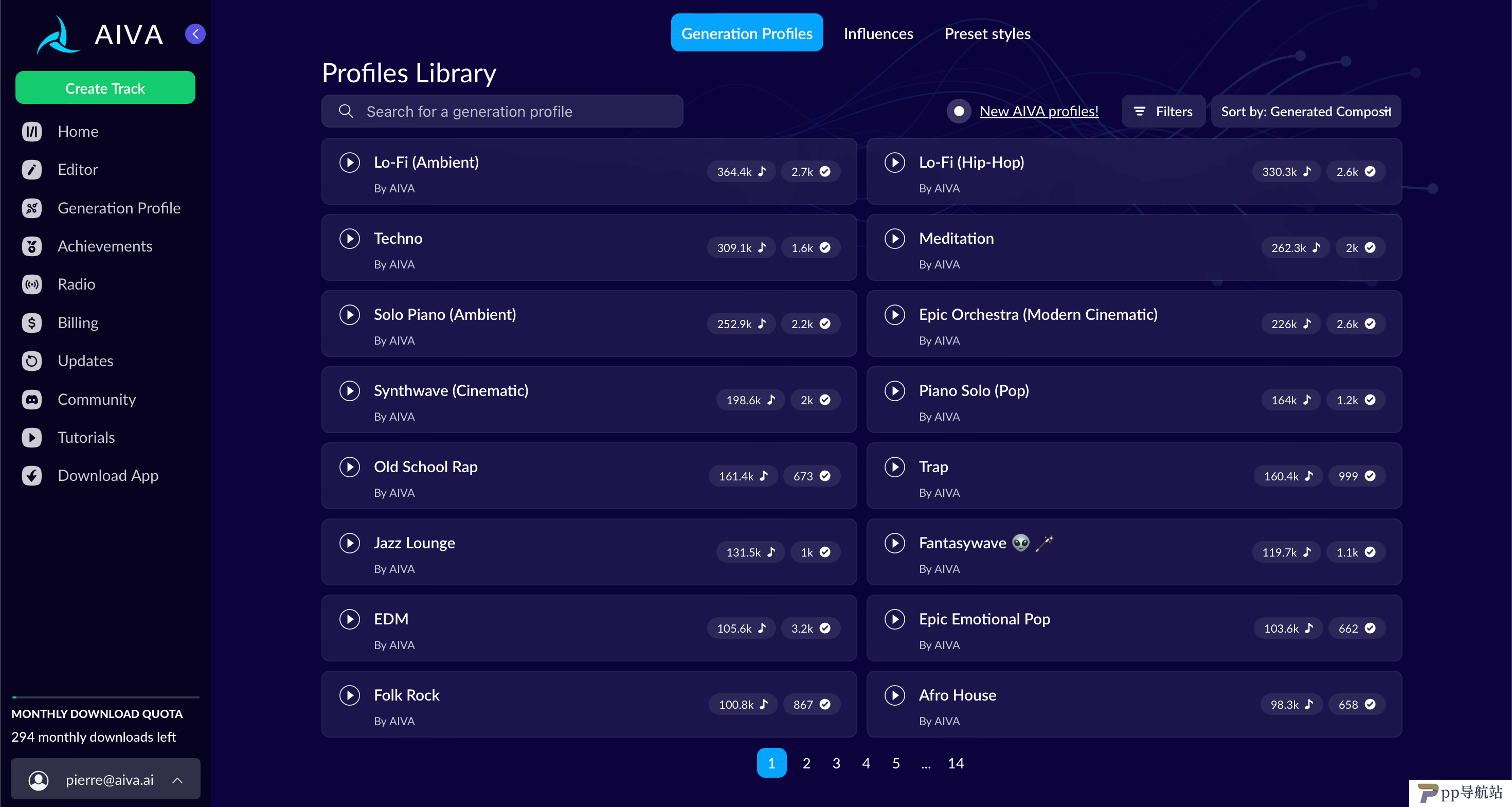The height and width of the screenshot is (807, 1512).
Task: Click the search generation profile field
Action: pos(502,111)
